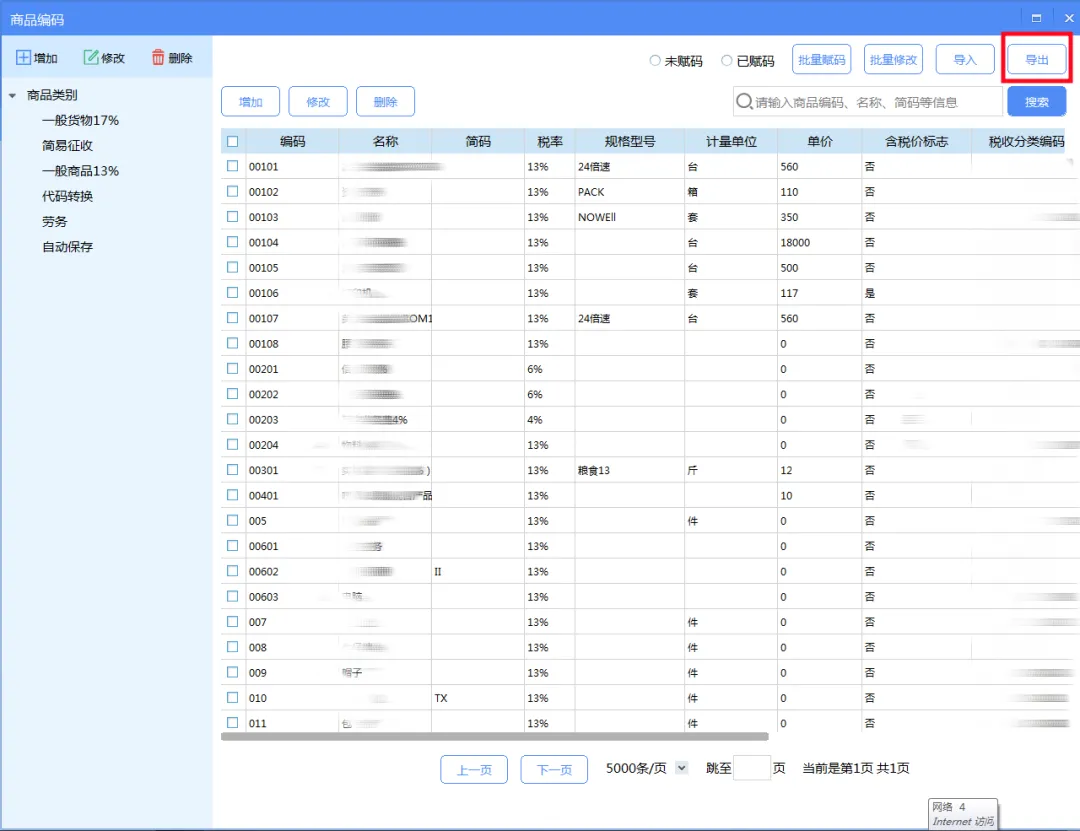Check the box for row 00602
Screen dimensions: 1080x831
point(233,571)
